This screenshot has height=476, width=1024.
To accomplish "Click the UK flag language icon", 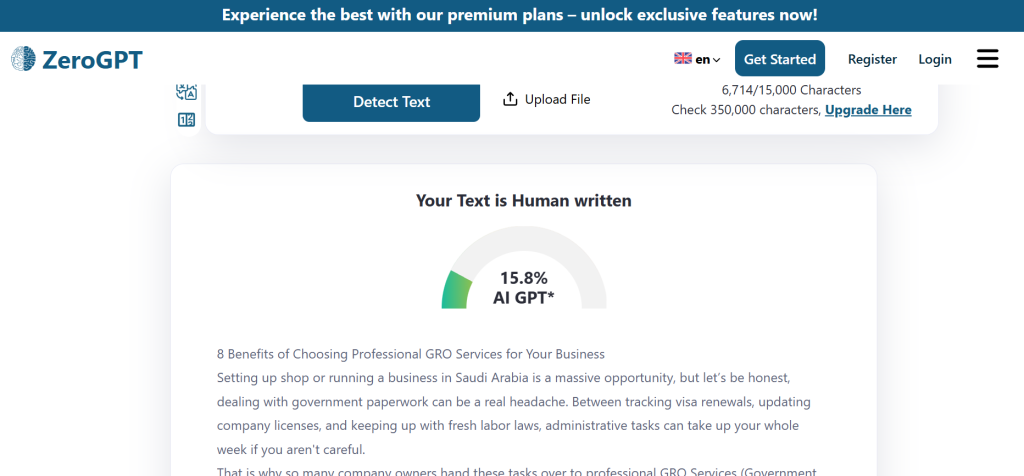I will tap(682, 58).
